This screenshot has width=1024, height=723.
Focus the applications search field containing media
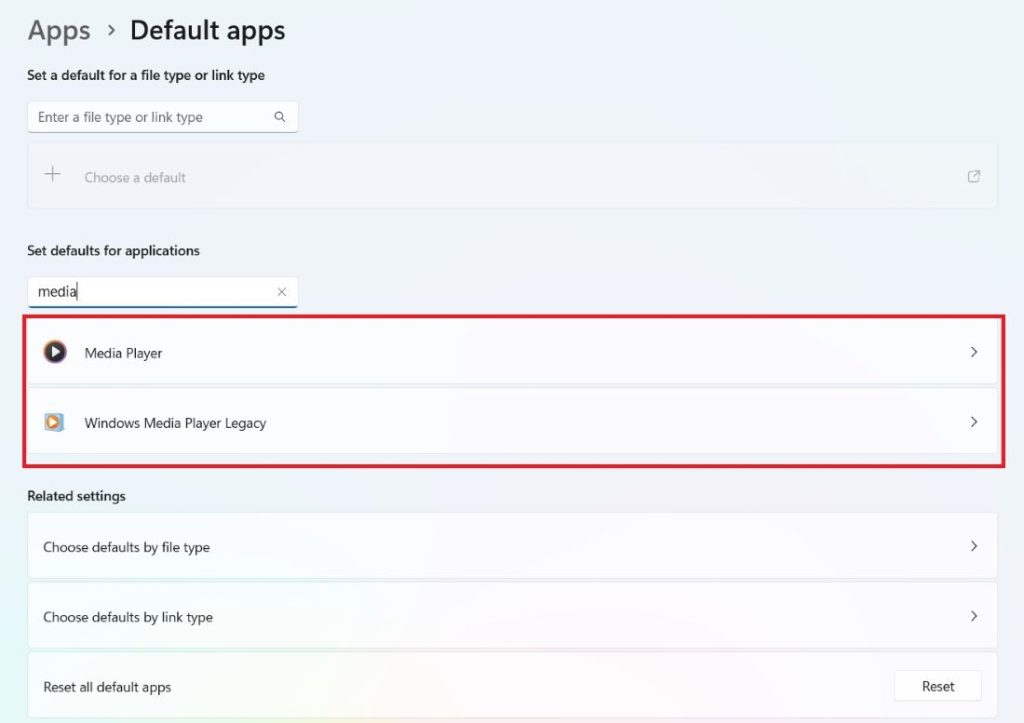[163, 292]
